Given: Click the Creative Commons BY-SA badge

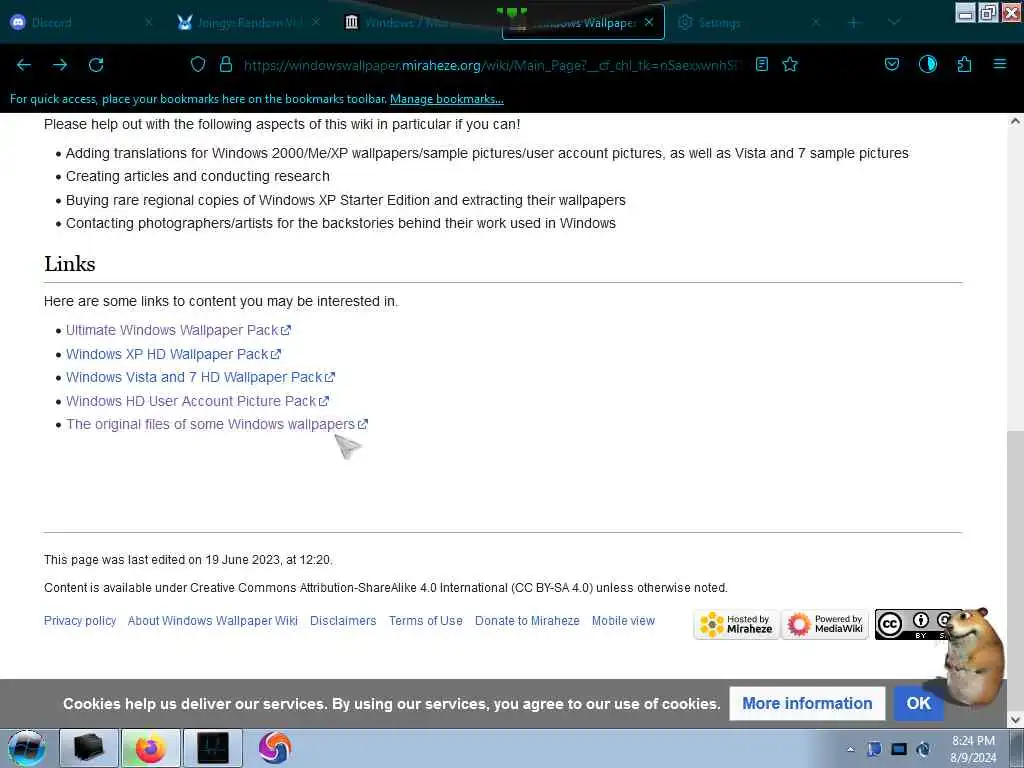Looking at the screenshot, I should (912, 624).
